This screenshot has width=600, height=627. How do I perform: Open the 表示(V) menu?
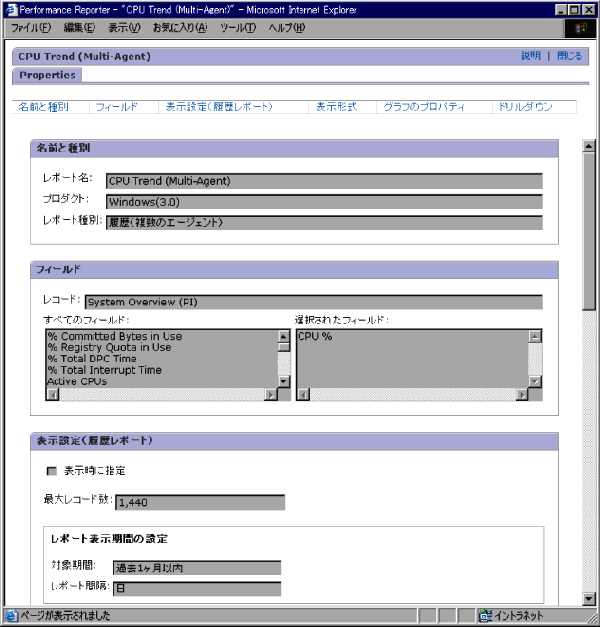[x=124, y=28]
